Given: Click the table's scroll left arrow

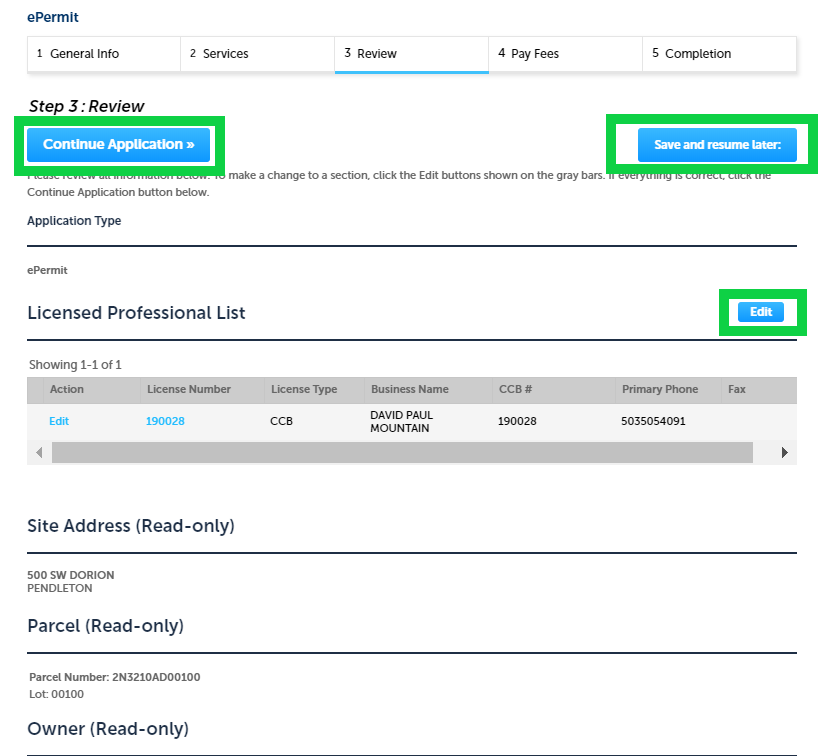Looking at the screenshot, I should (x=39, y=453).
